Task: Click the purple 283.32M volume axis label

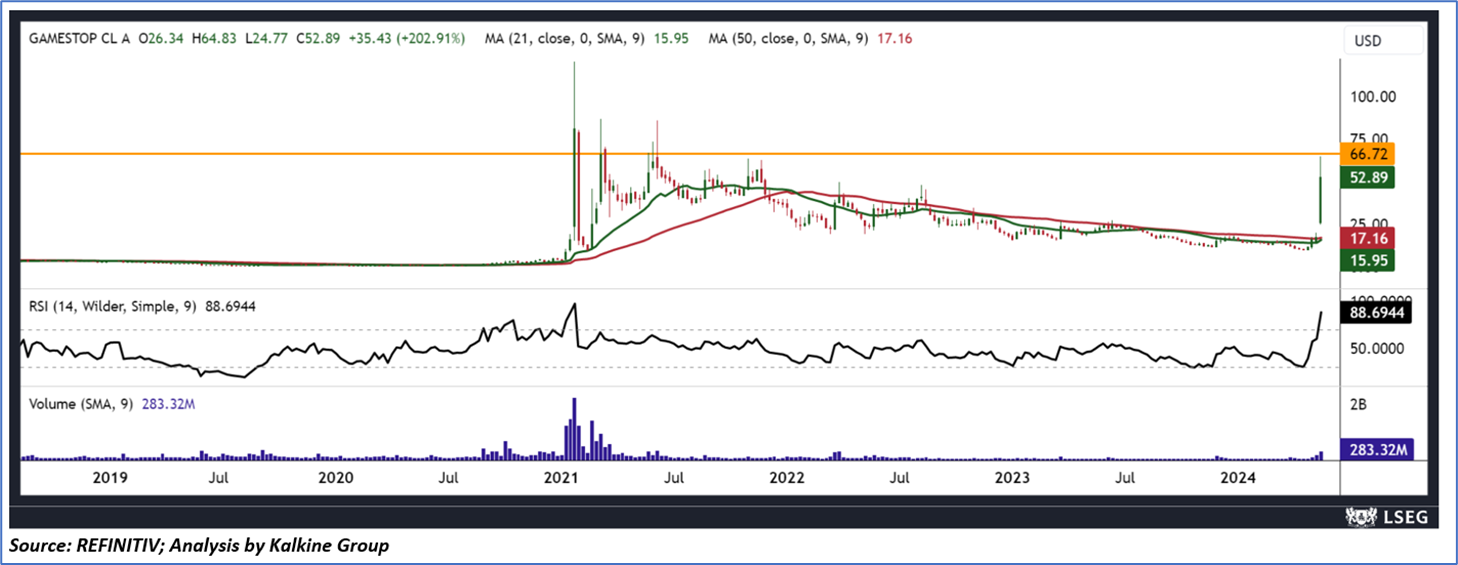Action: [1379, 451]
